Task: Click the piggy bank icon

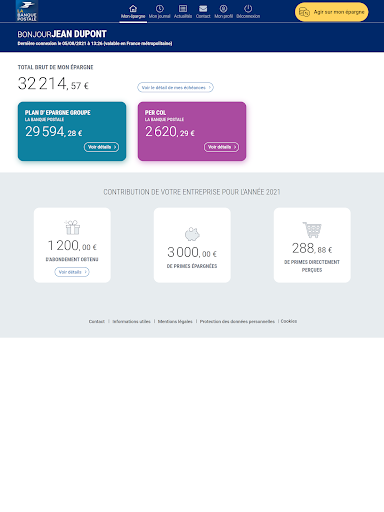Action: point(192,234)
